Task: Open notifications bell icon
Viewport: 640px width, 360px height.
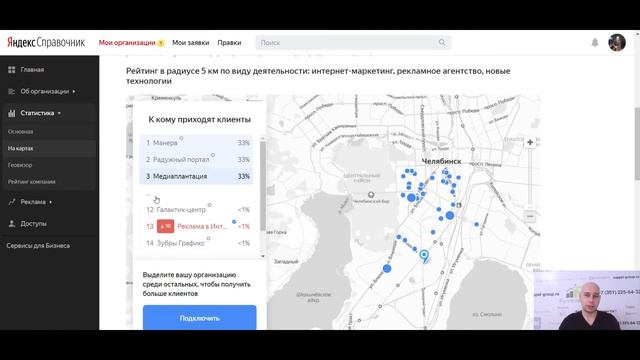Action: tap(595, 42)
